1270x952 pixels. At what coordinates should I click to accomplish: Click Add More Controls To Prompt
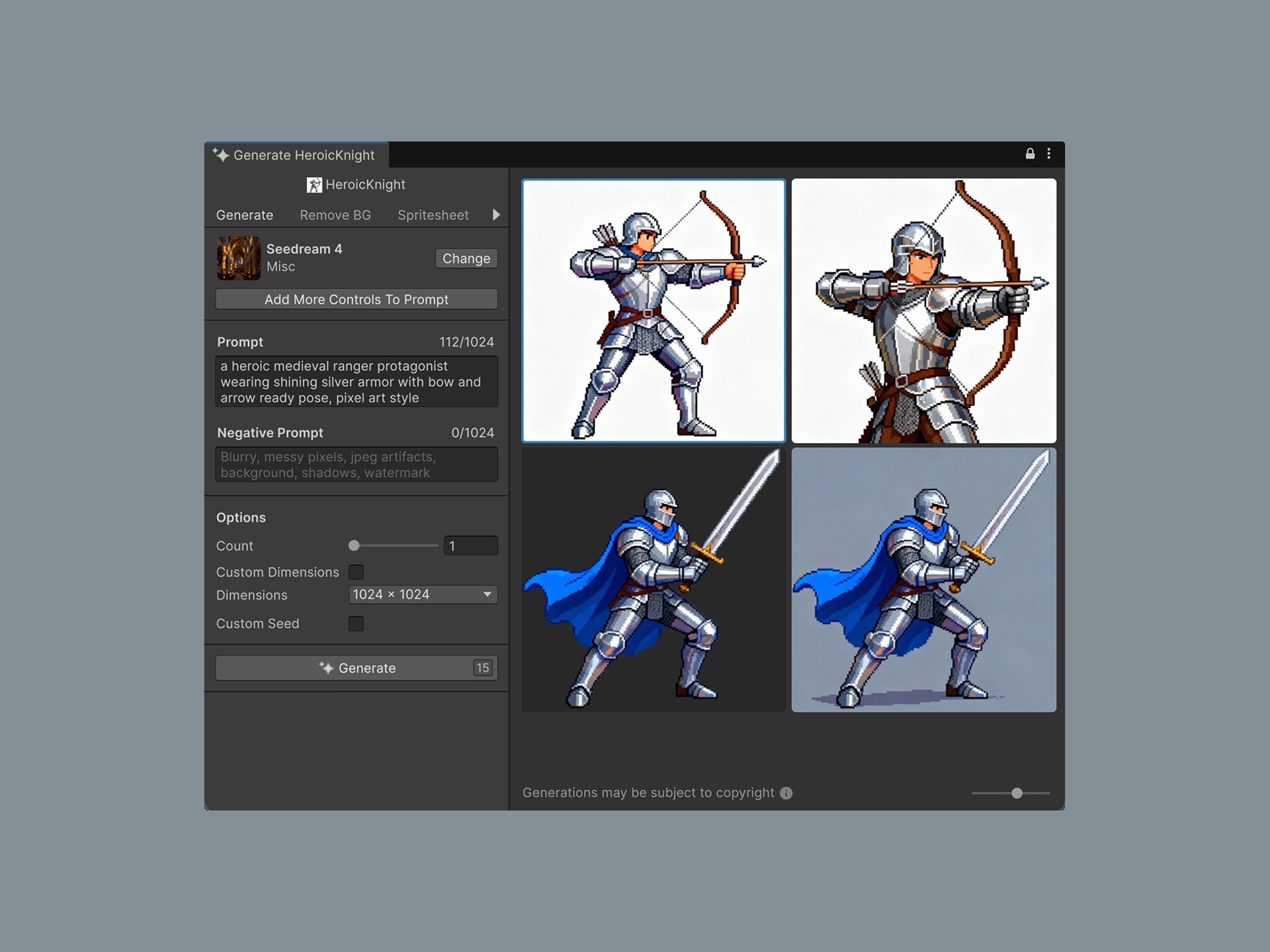(357, 299)
